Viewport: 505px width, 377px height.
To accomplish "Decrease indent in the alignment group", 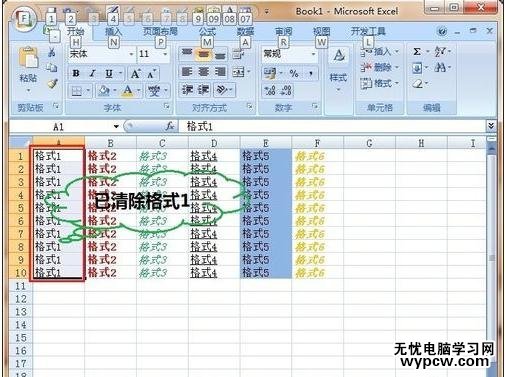I will coord(188,89).
